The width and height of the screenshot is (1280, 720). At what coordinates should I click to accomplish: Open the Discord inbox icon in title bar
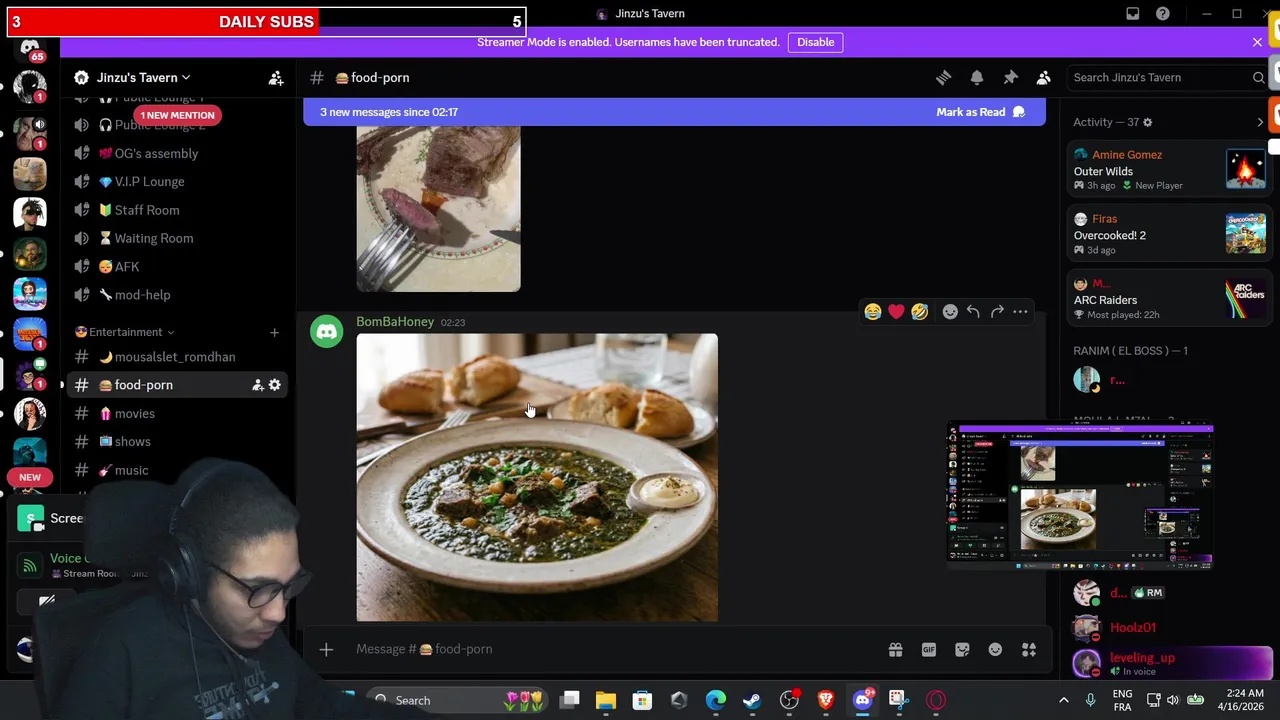(x=1133, y=14)
